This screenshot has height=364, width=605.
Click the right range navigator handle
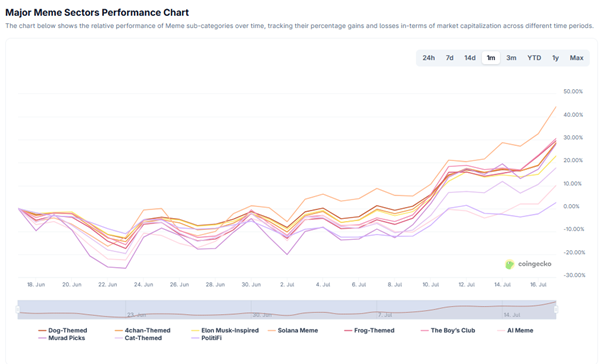coord(556,310)
